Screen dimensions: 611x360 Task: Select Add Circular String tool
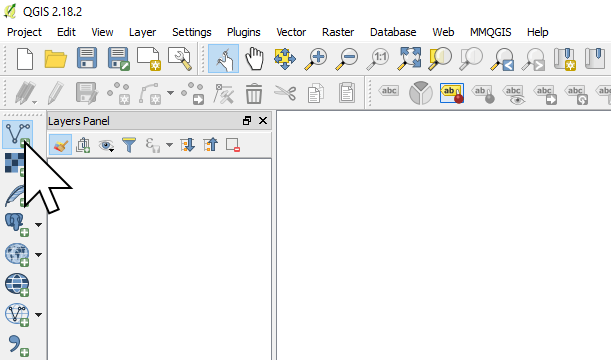(149, 94)
